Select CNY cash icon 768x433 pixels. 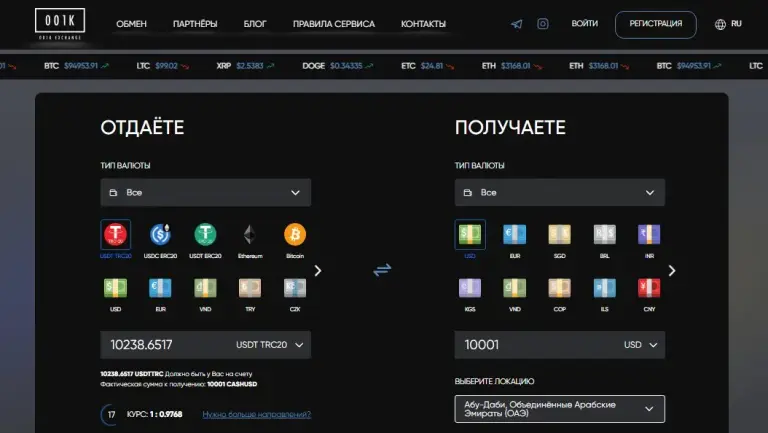point(649,288)
